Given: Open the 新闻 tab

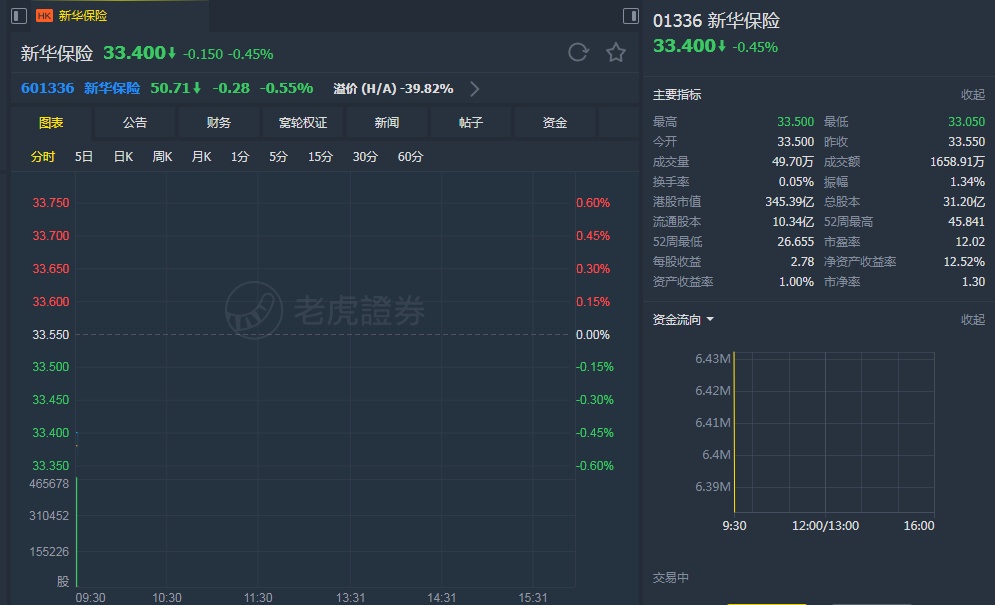Looking at the screenshot, I should (386, 123).
